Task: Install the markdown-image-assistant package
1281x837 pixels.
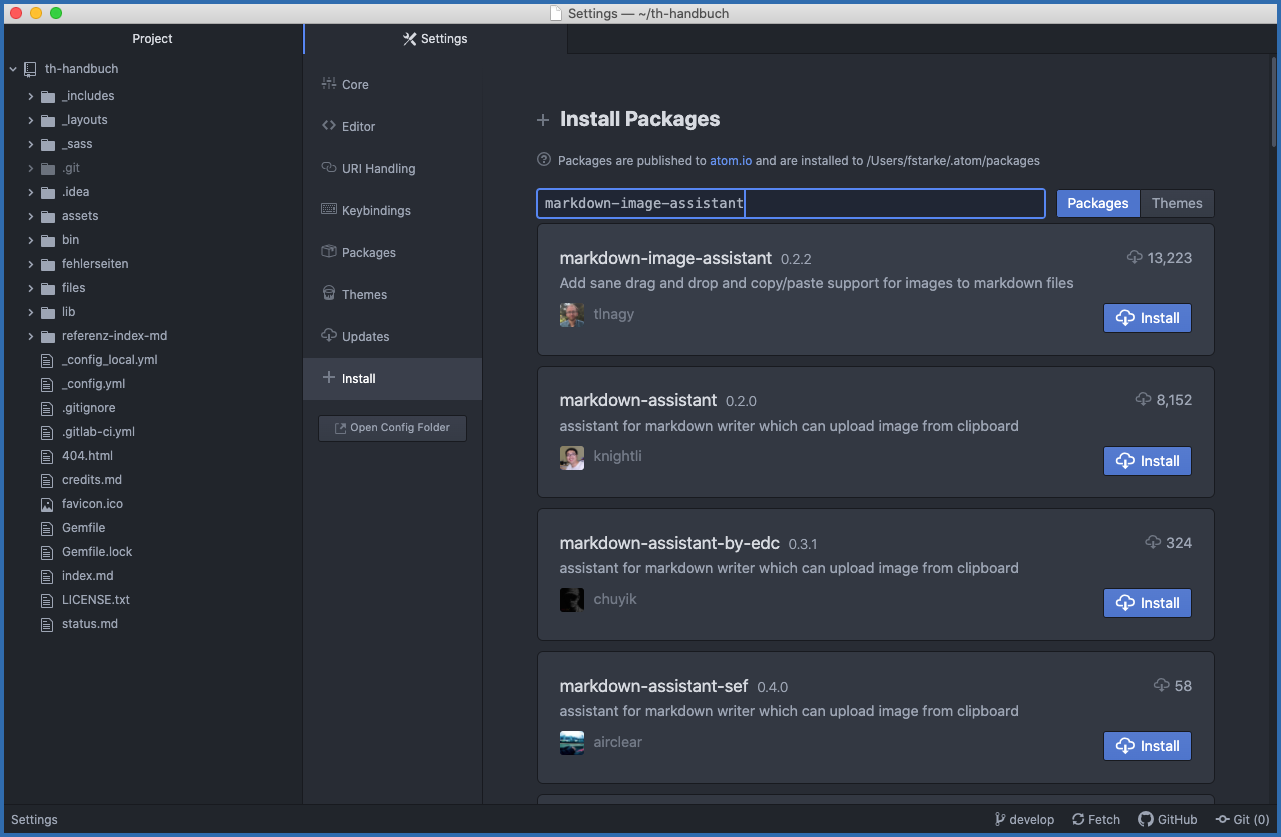Action: point(1147,317)
